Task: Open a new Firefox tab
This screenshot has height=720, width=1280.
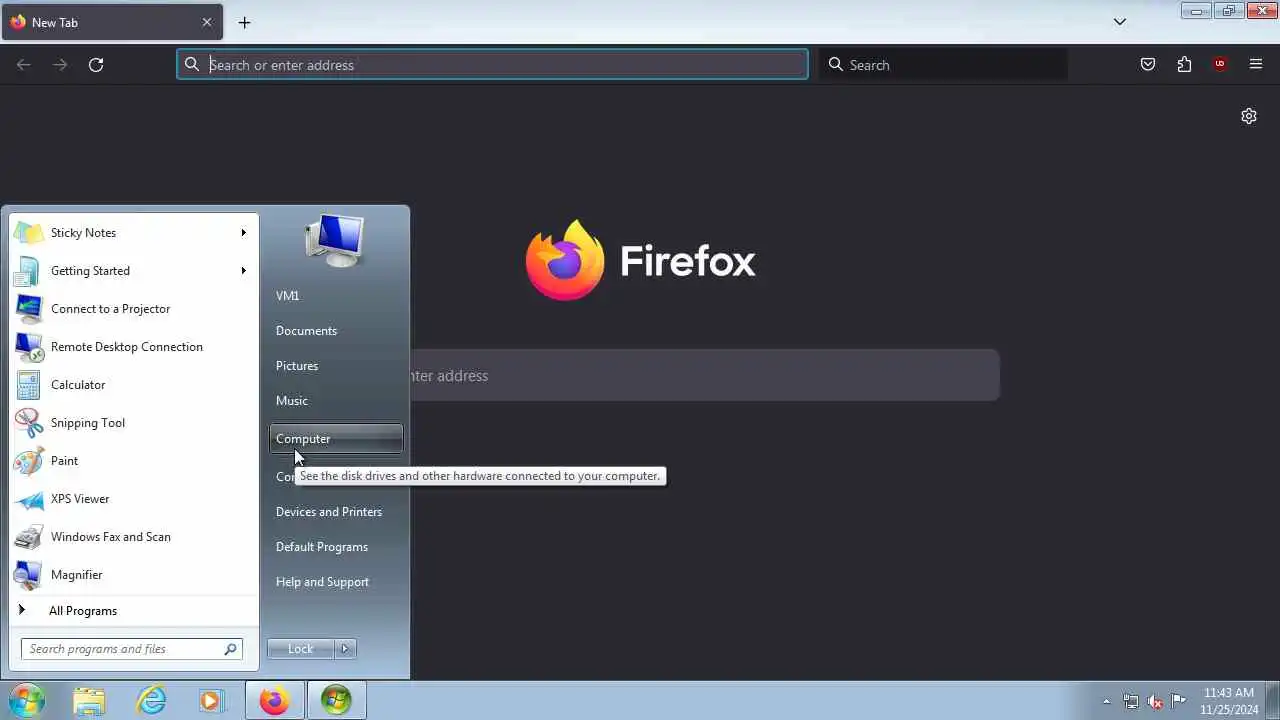Action: click(244, 22)
